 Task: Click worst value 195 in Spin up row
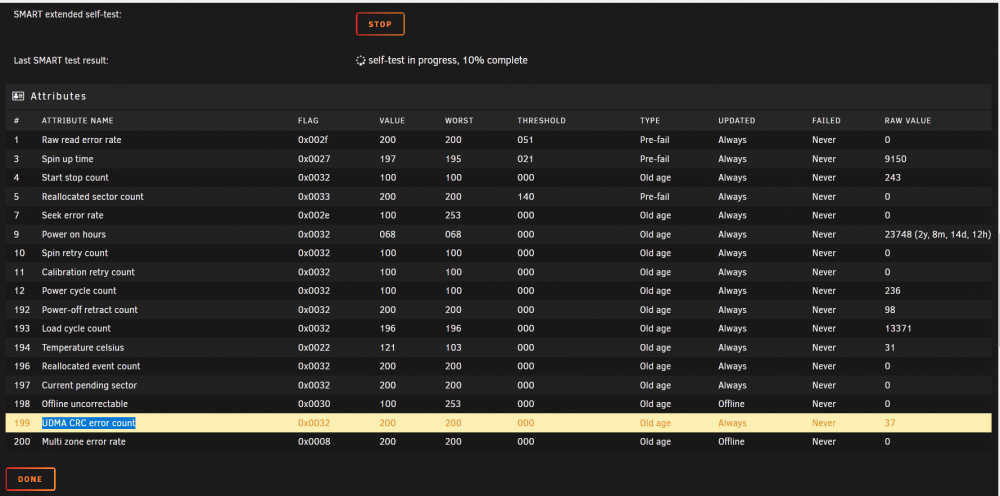click(453, 159)
